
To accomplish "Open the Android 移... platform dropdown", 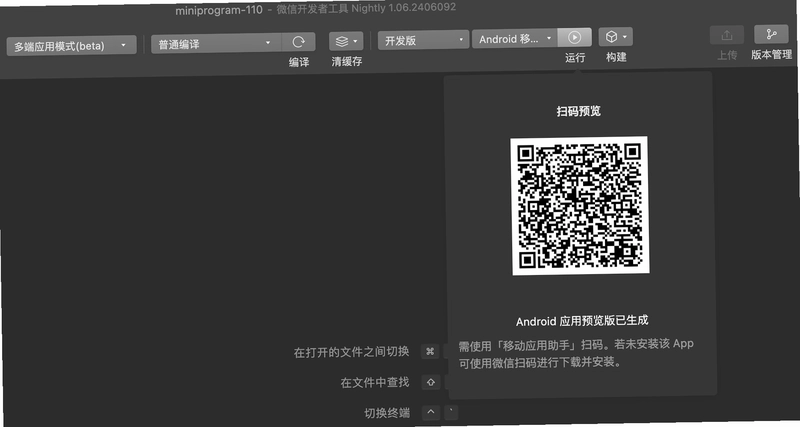I will pos(514,39).
